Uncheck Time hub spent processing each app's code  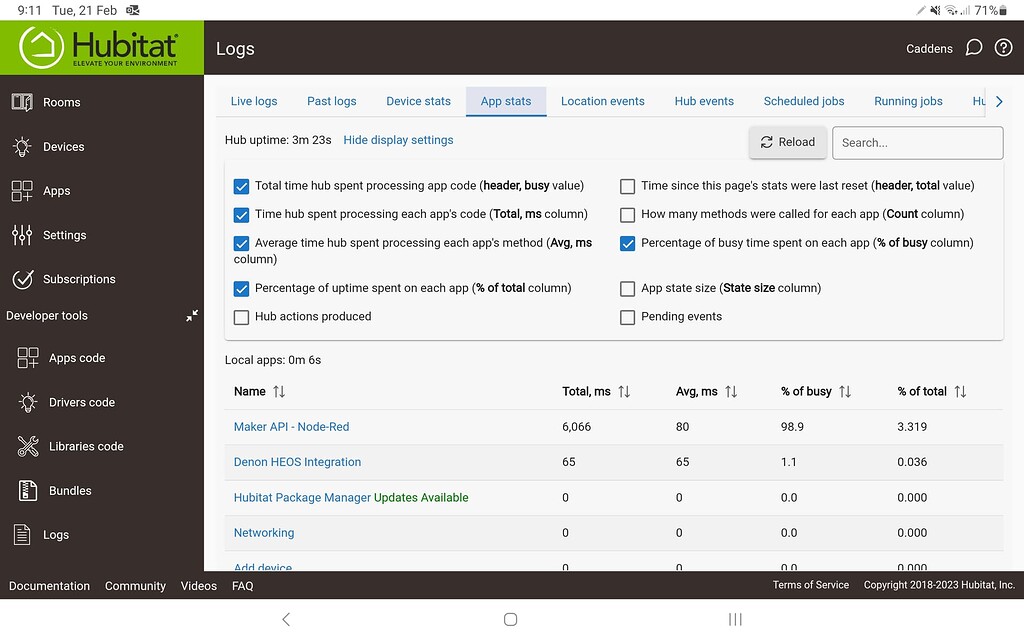click(241, 214)
